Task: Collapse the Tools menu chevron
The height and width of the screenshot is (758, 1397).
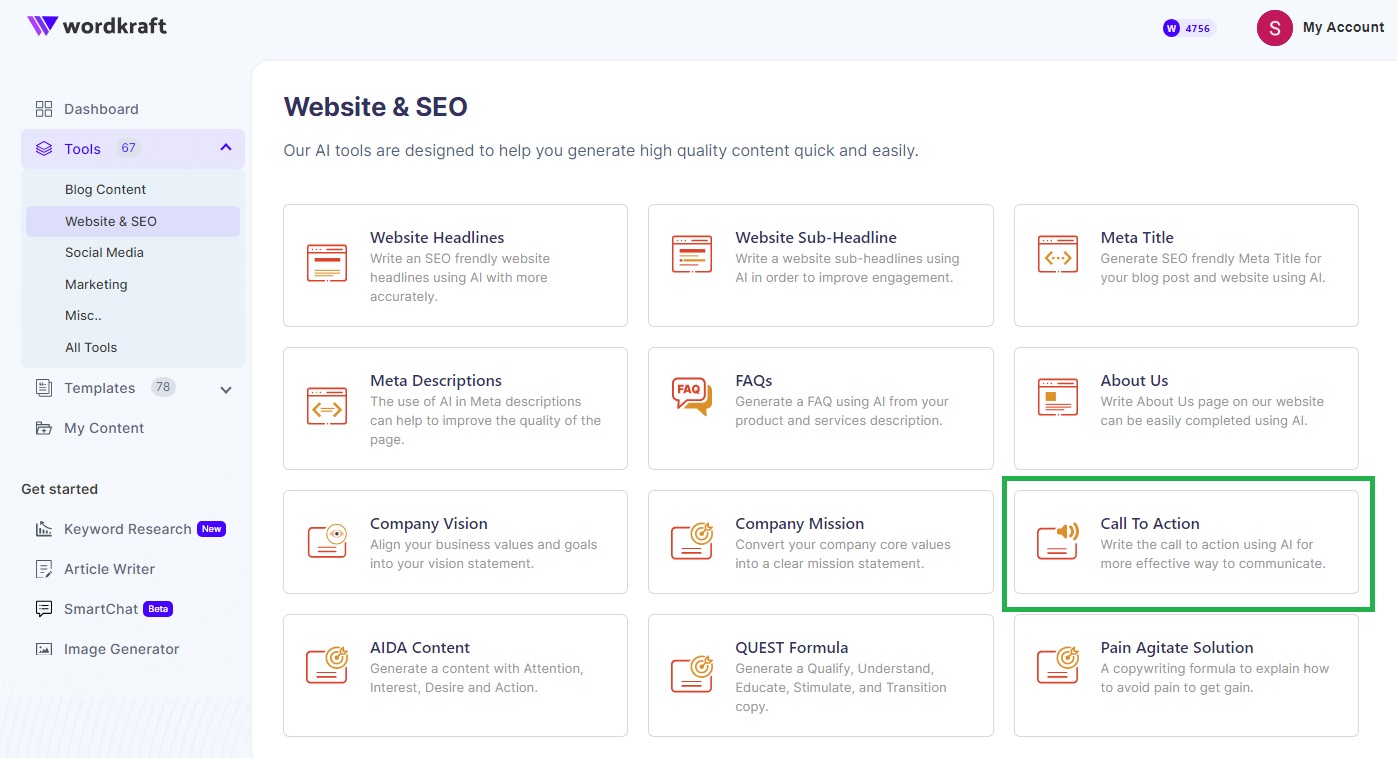Action: (226, 148)
